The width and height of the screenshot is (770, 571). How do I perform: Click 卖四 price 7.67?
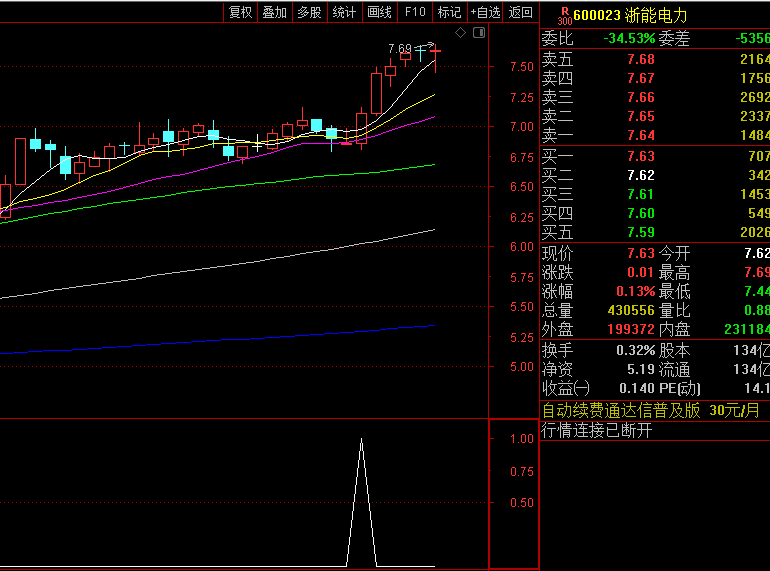(x=641, y=79)
